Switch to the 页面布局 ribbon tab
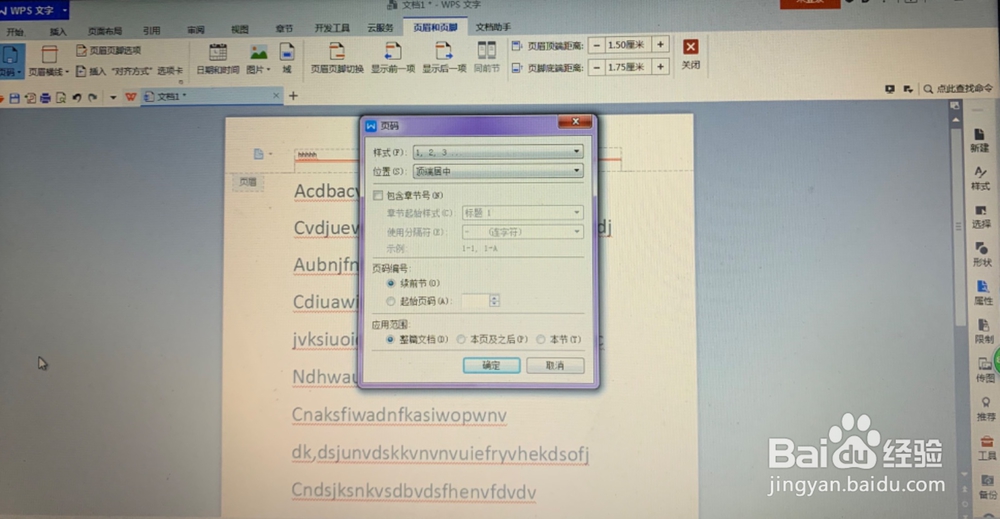The height and width of the screenshot is (519, 1000). pos(105,31)
